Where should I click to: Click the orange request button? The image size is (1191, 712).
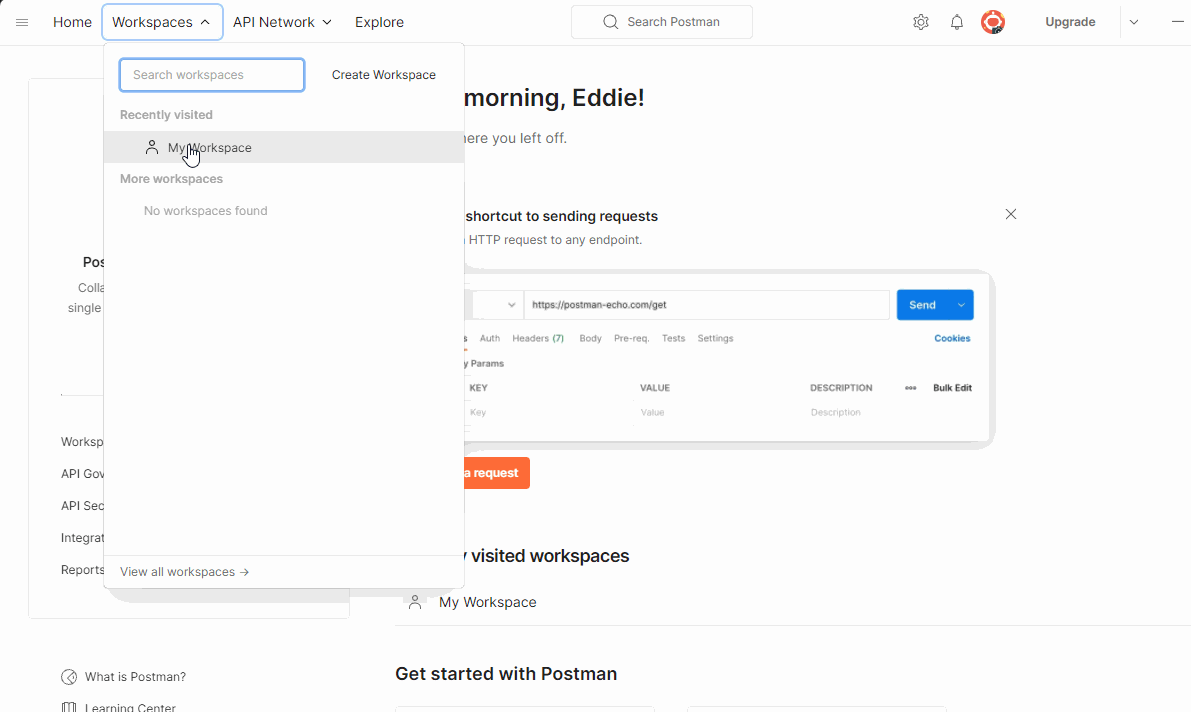[x=495, y=473]
